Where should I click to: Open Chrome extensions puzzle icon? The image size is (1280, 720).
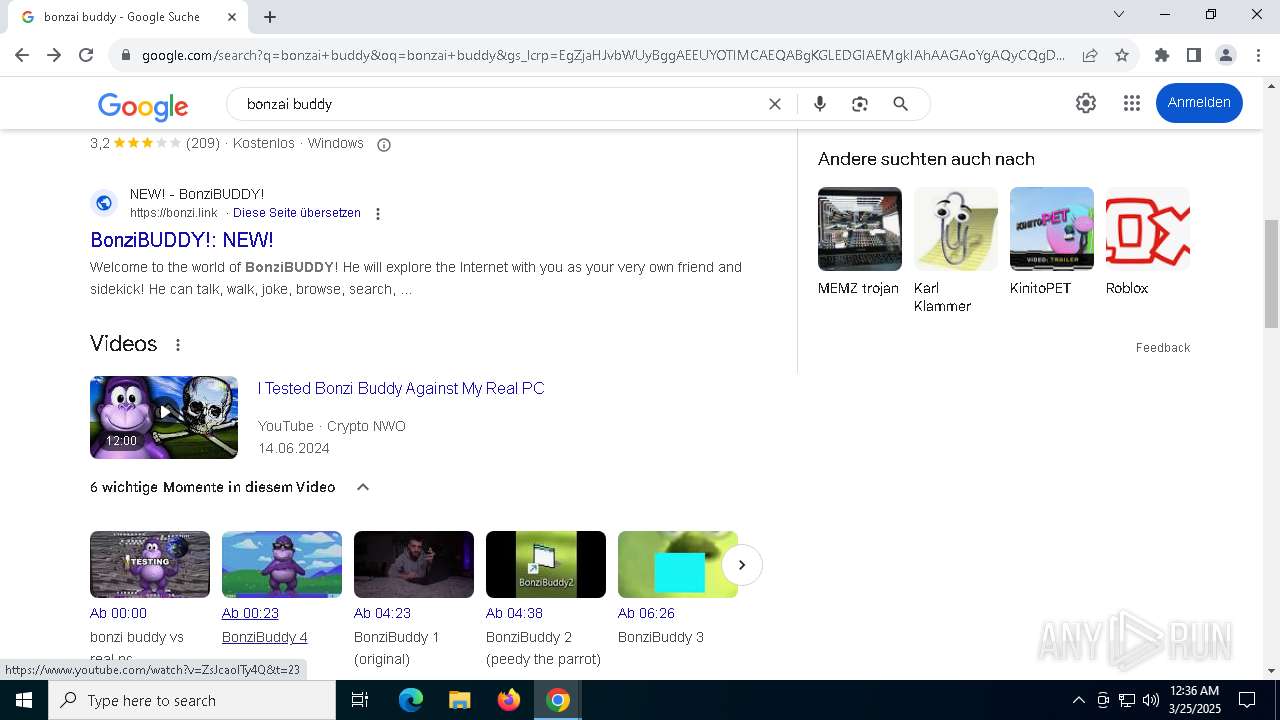point(1161,55)
